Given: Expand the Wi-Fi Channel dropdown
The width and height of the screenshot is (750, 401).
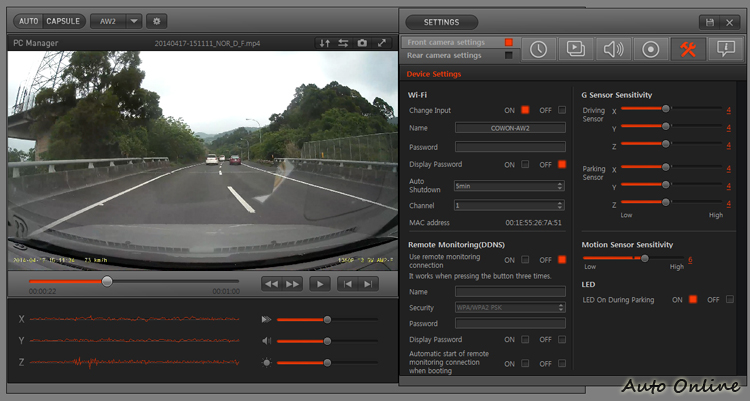Looking at the screenshot, I should (510, 205).
